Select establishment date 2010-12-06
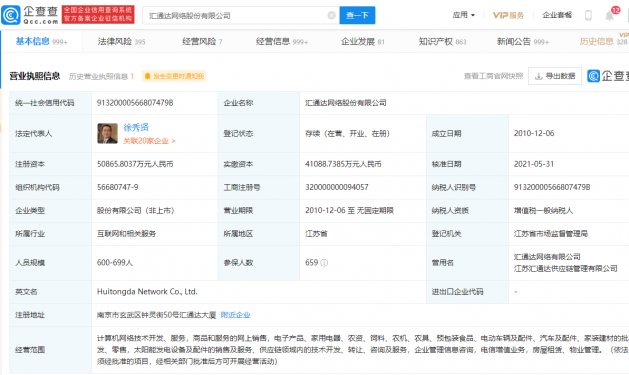This screenshot has width=629, height=375. click(534, 133)
